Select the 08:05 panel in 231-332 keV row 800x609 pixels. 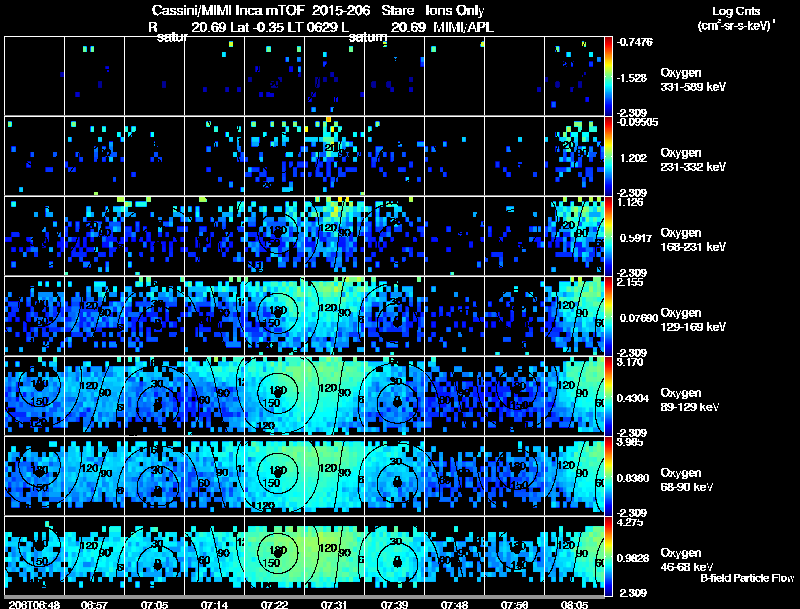click(x=574, y=156)
